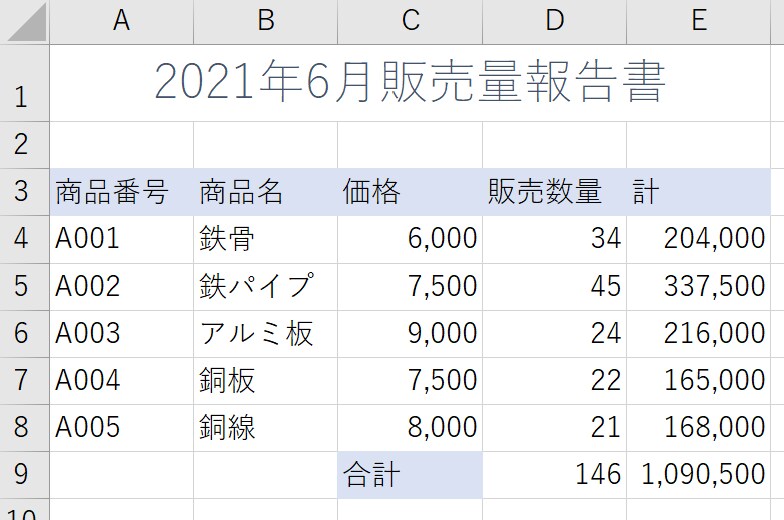Select quantity cell 22
This screenshot has width=784, height=520.
[x=554, y=380]
